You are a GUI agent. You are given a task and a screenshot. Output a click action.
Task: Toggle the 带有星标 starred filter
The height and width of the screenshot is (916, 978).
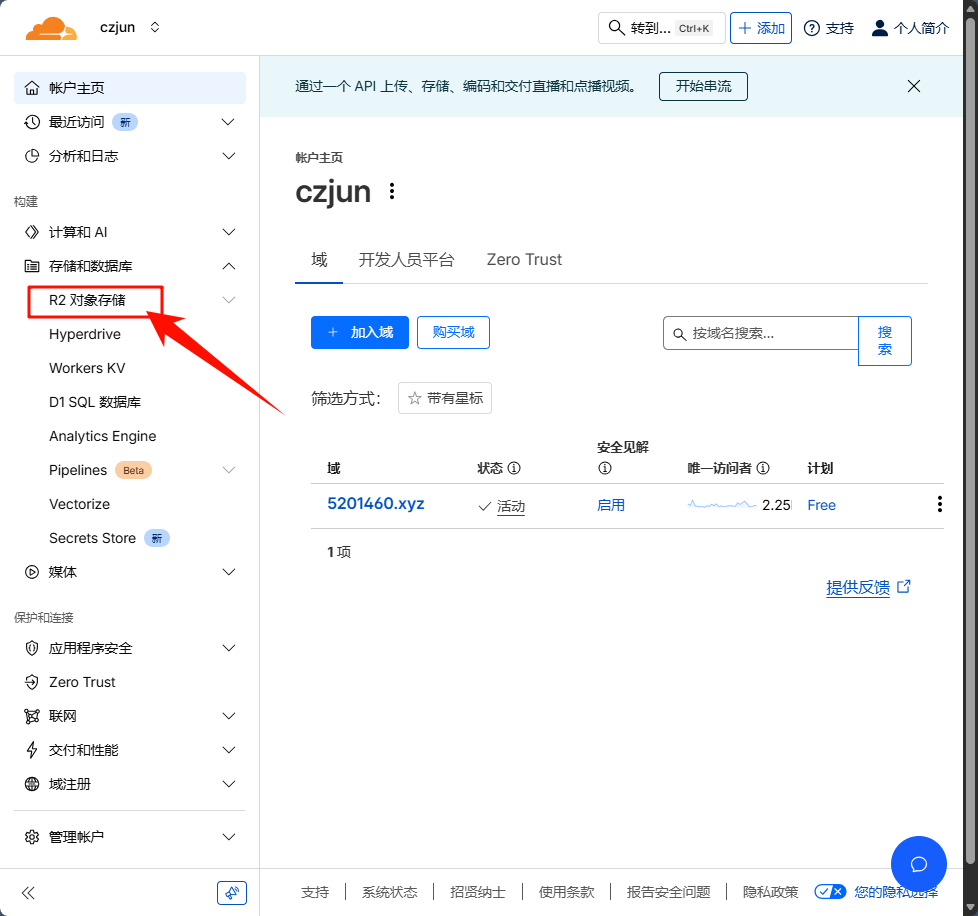(445, 398)
